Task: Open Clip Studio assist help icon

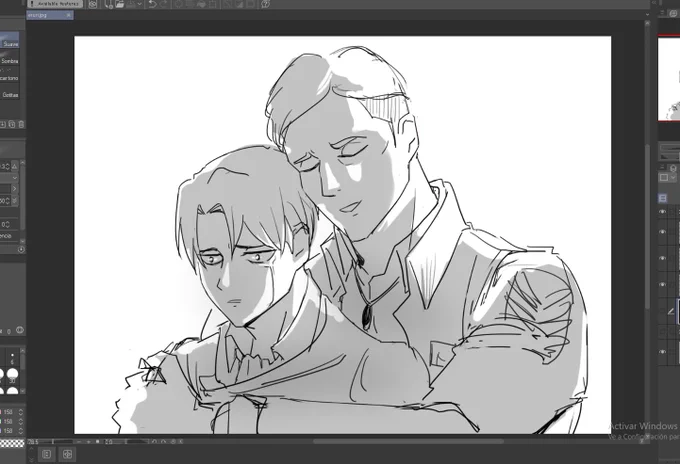Action: (x=266, y=4)
